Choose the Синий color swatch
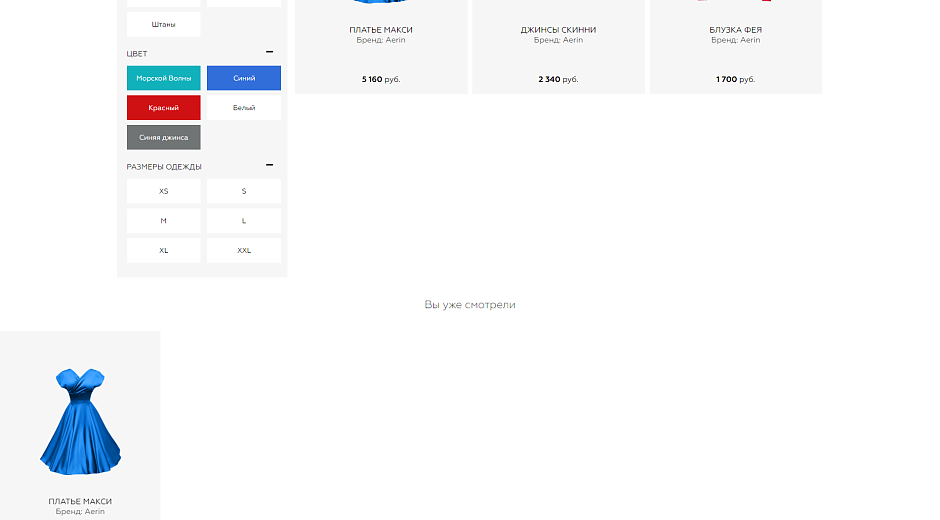This screenshot has height=520, width=940. (x=244, y=78)
